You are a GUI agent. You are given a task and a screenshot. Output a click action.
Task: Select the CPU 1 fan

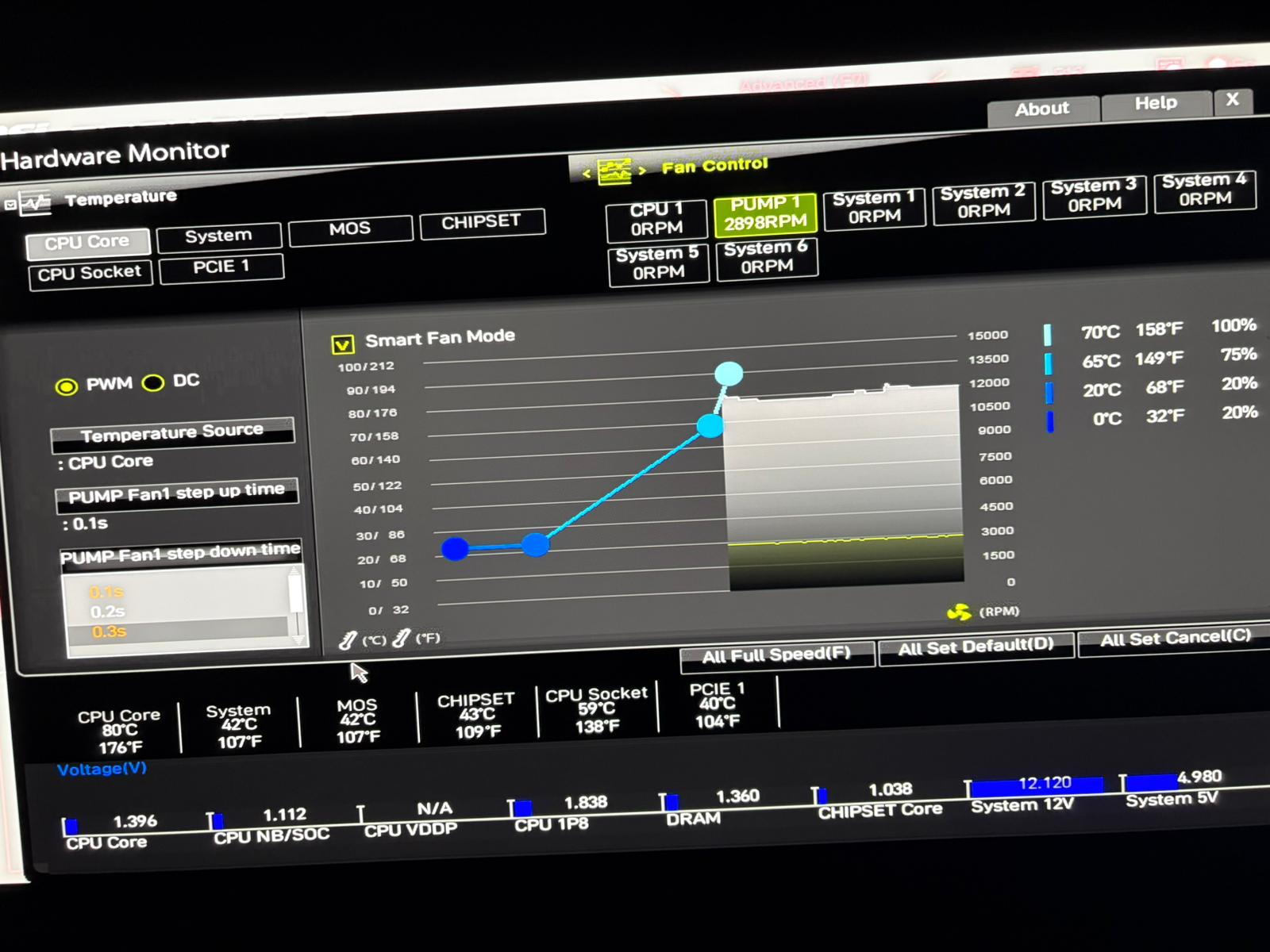pos(656,219)
